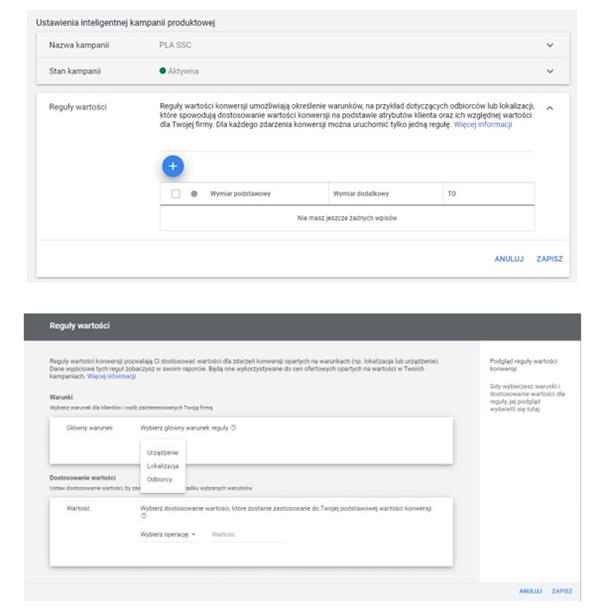
Task: Click the gray status dot in table header
Action: click(x=193, y=193)
